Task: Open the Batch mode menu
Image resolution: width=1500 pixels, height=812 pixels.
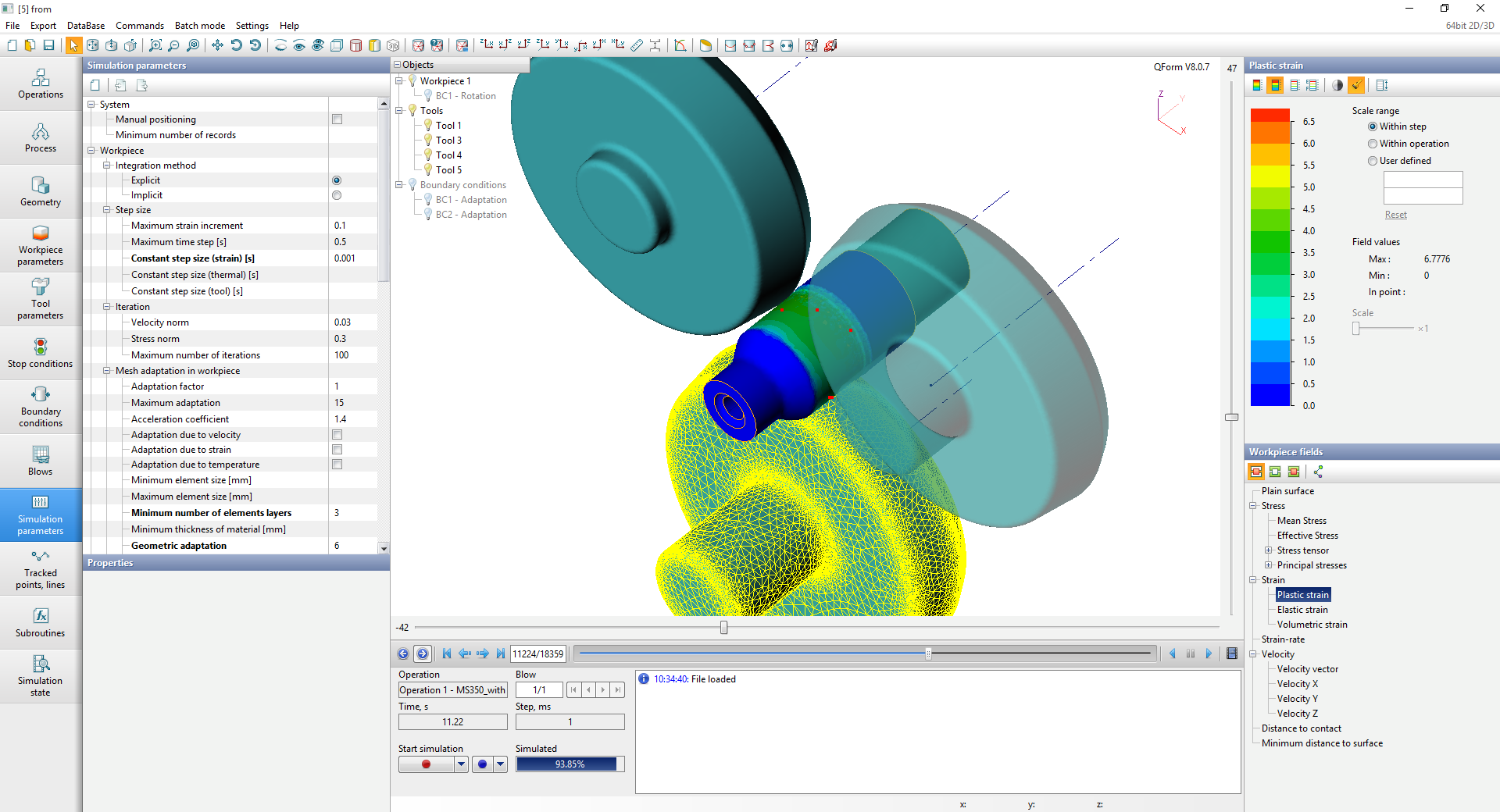Action: pos(200,26)
